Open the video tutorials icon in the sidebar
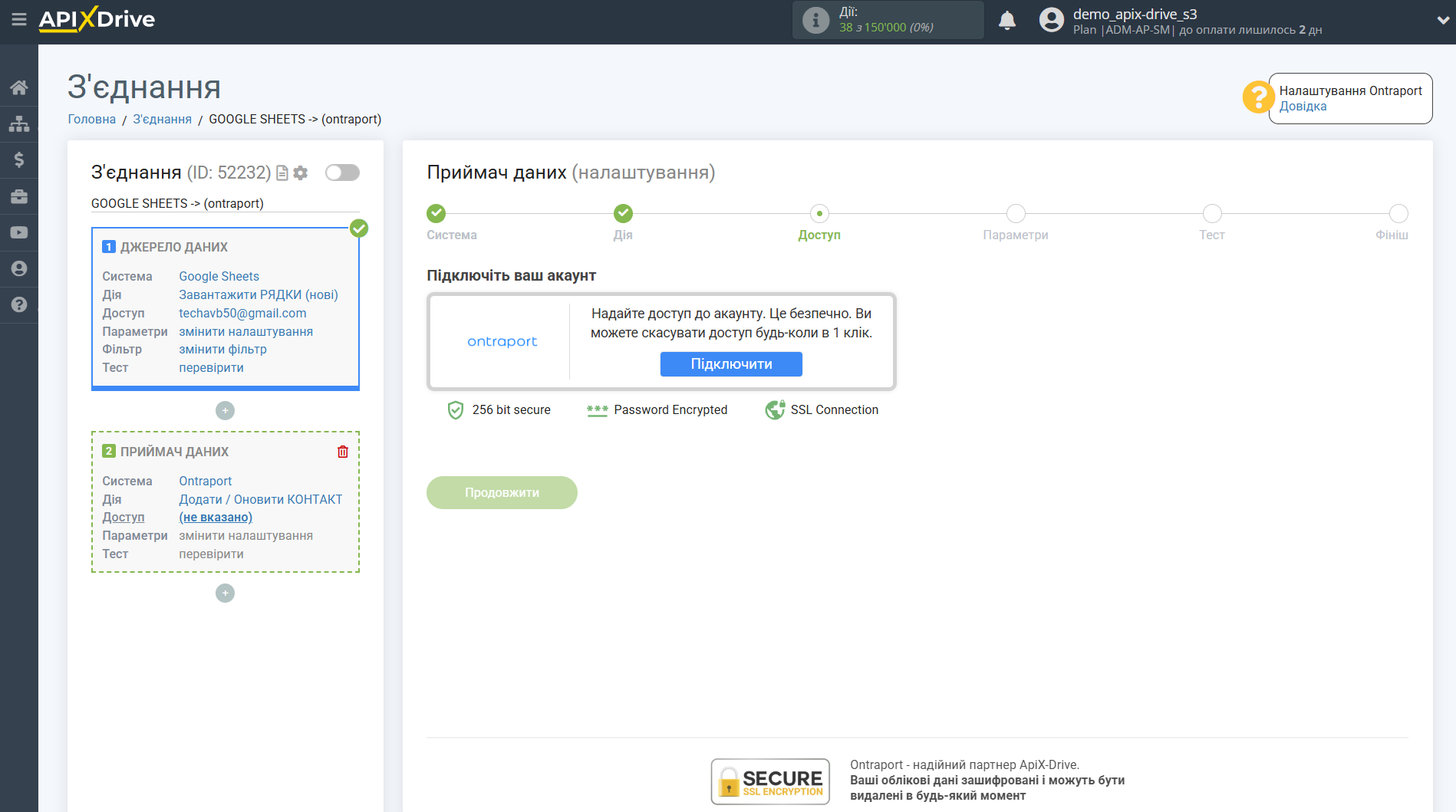1456x812 pixels. pyautogui.click(x=18, y=232)
